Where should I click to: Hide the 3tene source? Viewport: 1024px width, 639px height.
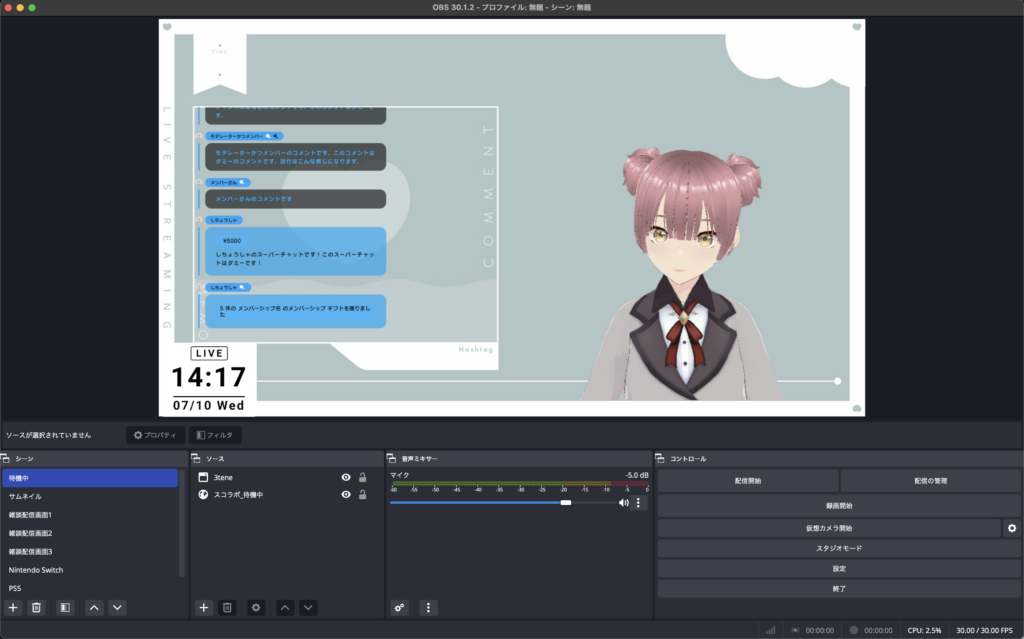pos(346,478)
